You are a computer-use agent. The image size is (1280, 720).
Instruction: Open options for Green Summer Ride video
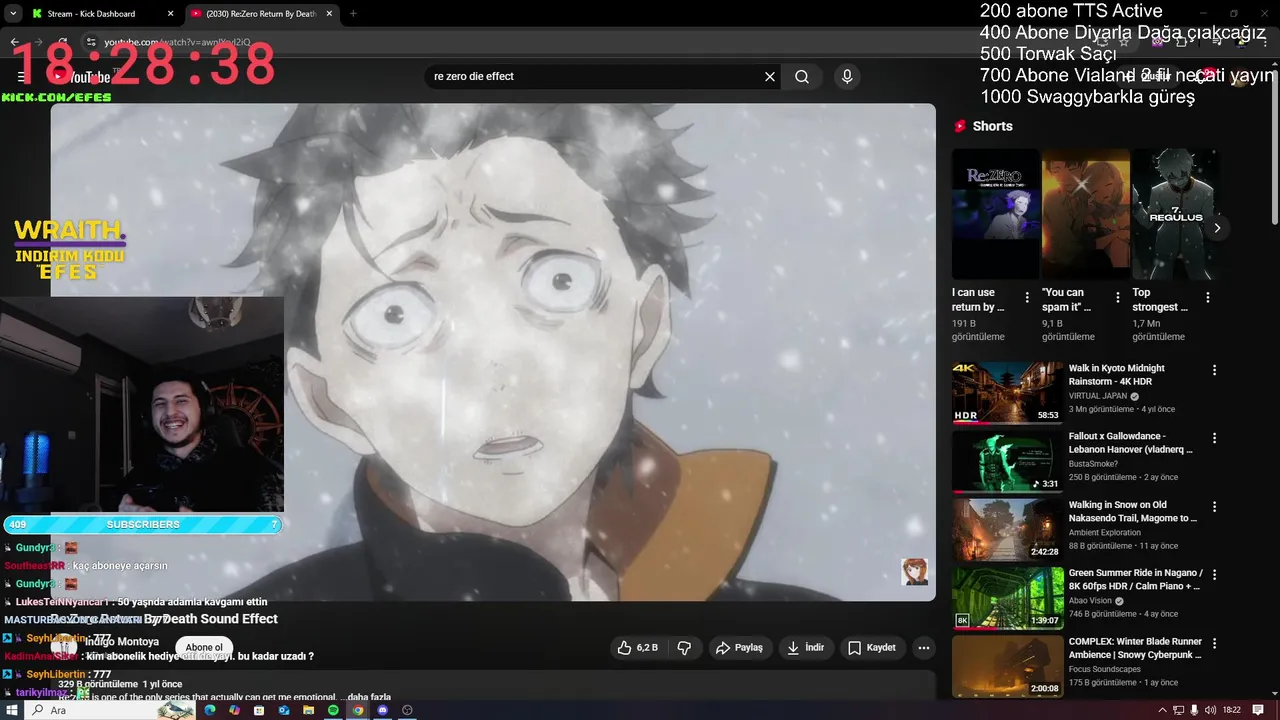(x=1215, y=575)
